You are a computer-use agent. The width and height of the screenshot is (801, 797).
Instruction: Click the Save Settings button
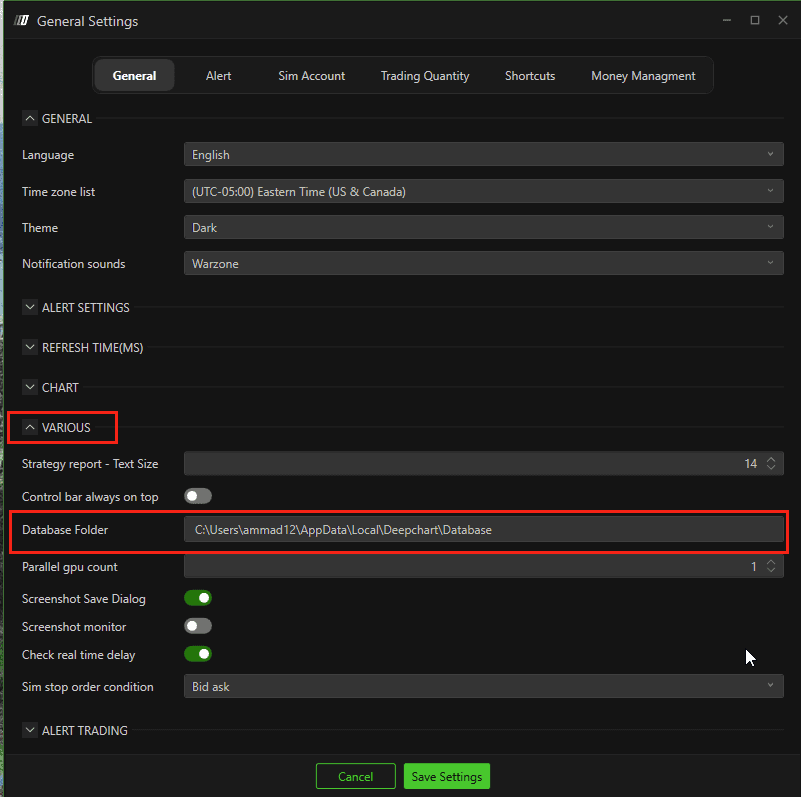446,776
